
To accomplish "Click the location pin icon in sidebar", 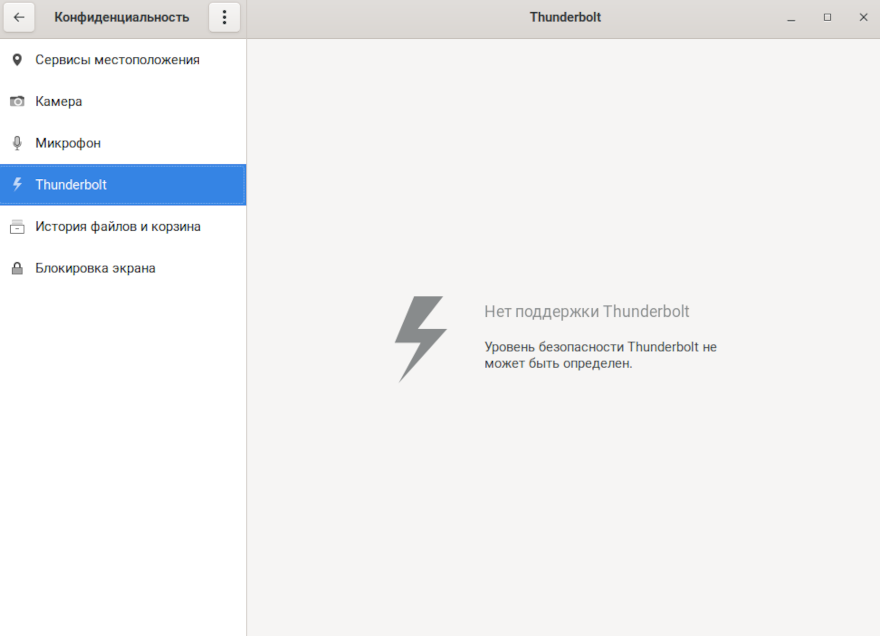I will (x=17, y=60).
